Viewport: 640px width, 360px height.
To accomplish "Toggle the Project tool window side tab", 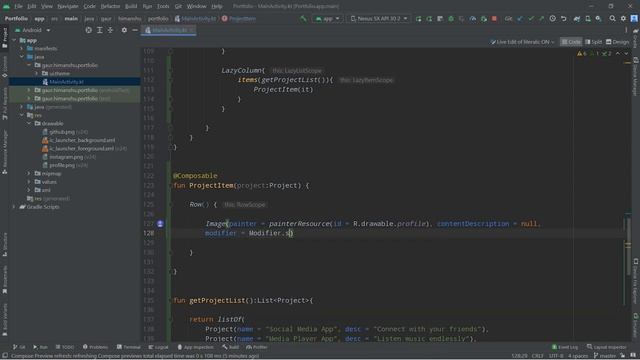I will (x=4, y=38).
